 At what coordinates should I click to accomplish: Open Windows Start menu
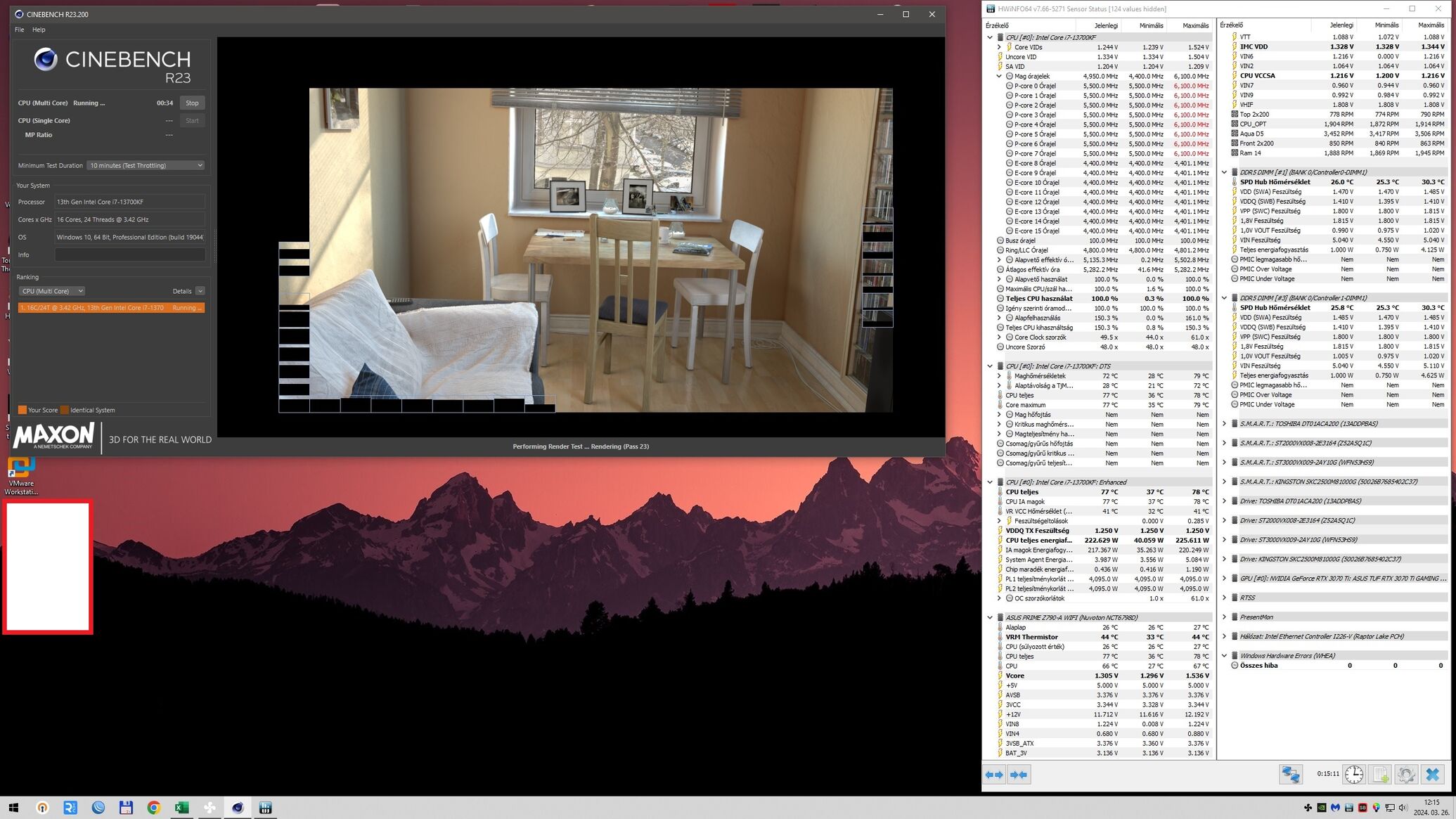[x=13, y=808]
